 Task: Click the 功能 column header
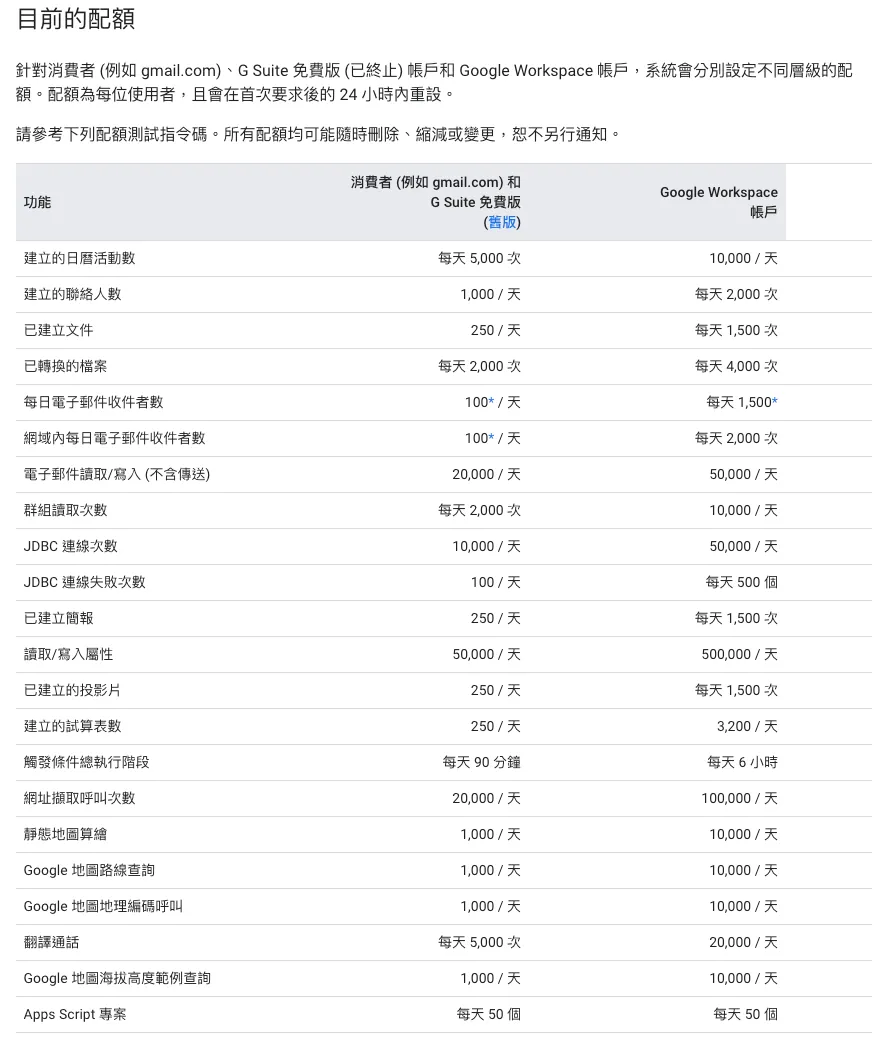coord(37,202)
